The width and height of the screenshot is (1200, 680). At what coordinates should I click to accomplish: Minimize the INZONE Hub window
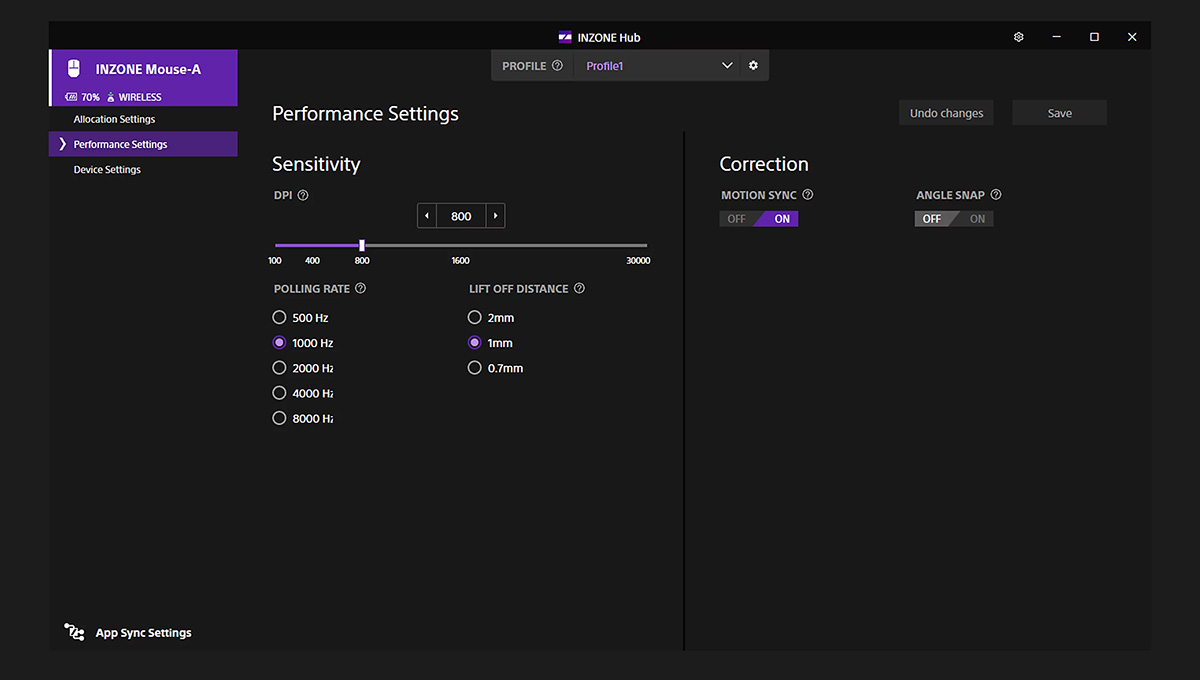1056,37
